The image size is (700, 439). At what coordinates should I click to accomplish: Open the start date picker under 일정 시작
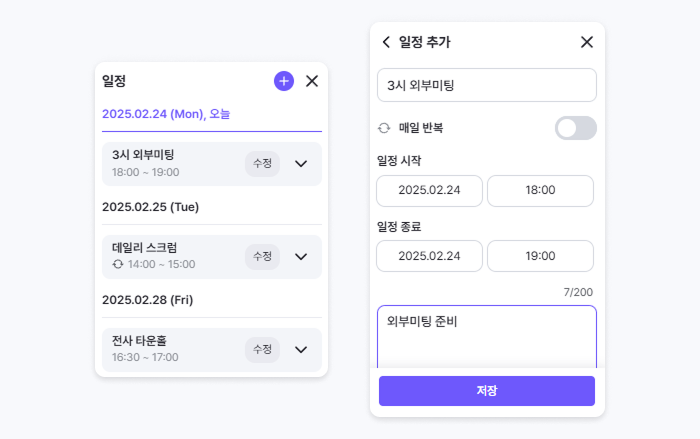click(429, 190)
